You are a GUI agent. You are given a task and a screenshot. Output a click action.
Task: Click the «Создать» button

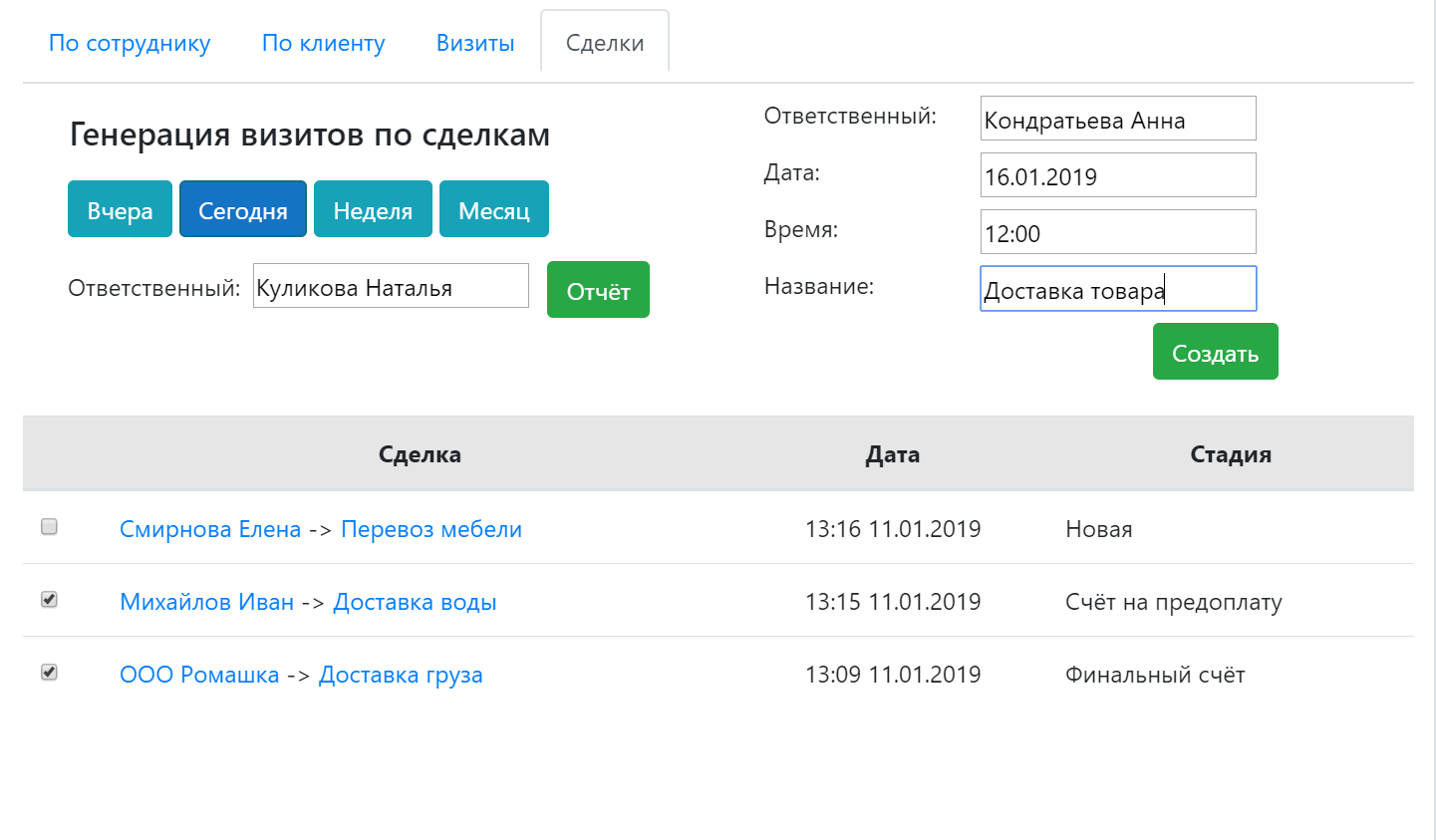(x=1215, y=352)
